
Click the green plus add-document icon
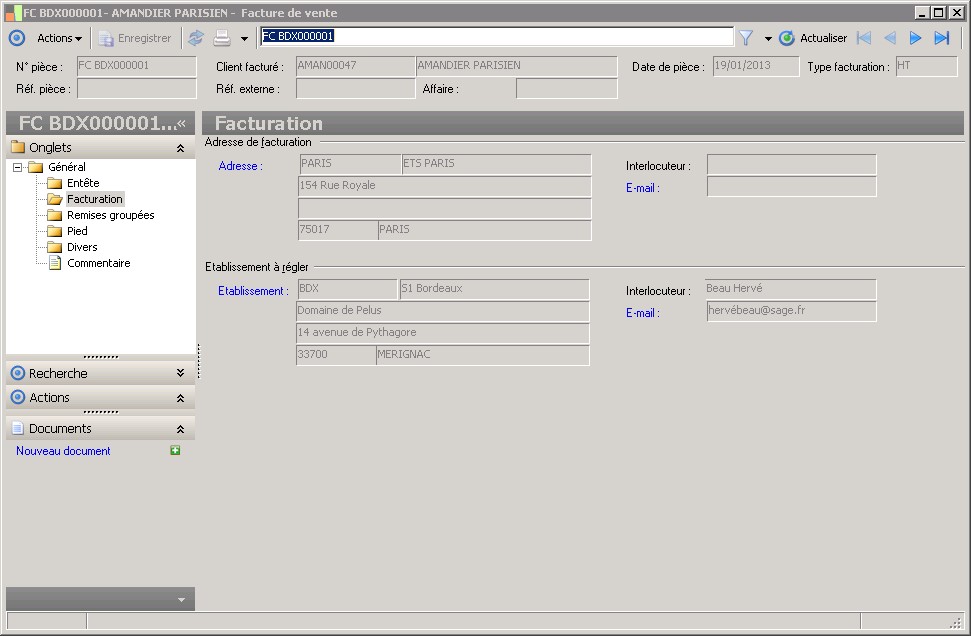[x=175, y=451]
